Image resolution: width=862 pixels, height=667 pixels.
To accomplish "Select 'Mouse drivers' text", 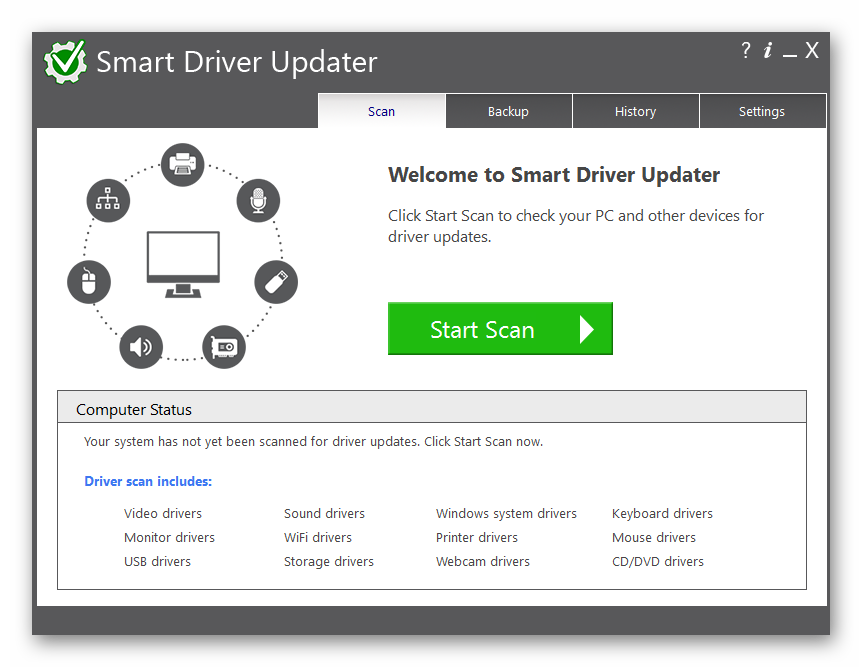I will click(654, 537).
